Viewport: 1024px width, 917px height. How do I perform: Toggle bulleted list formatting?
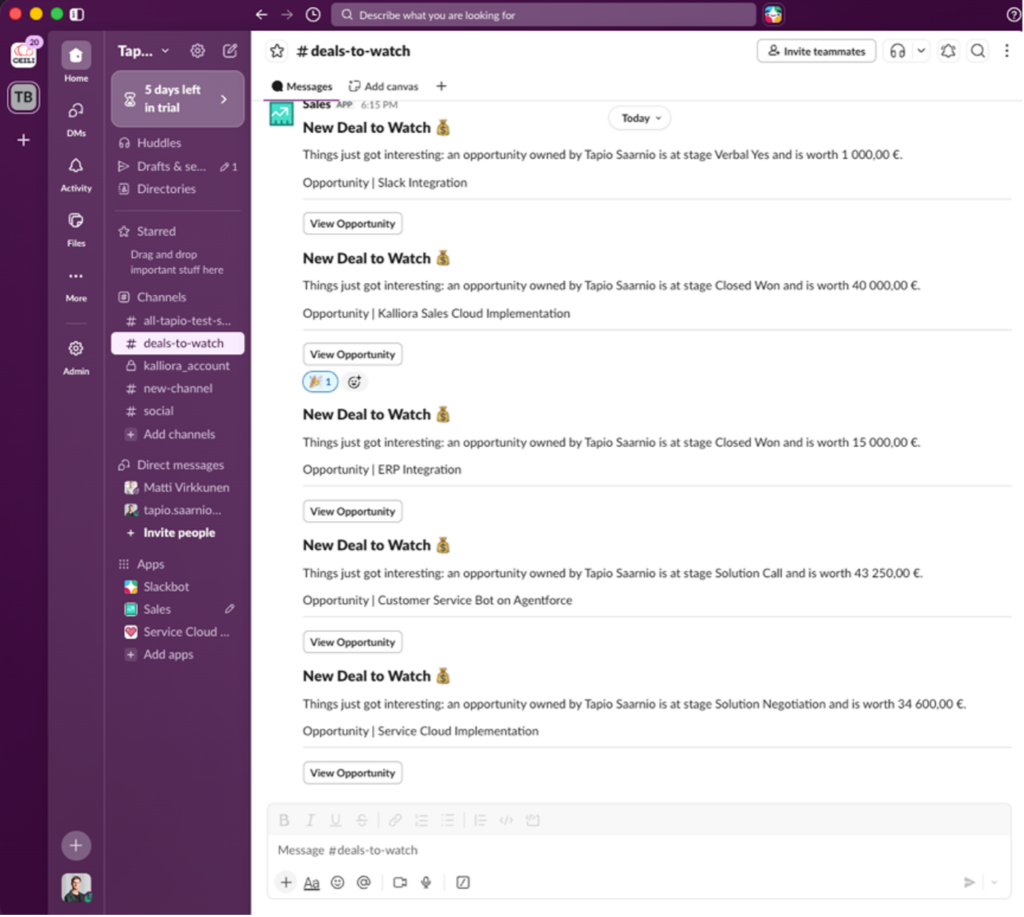[447, 820]
